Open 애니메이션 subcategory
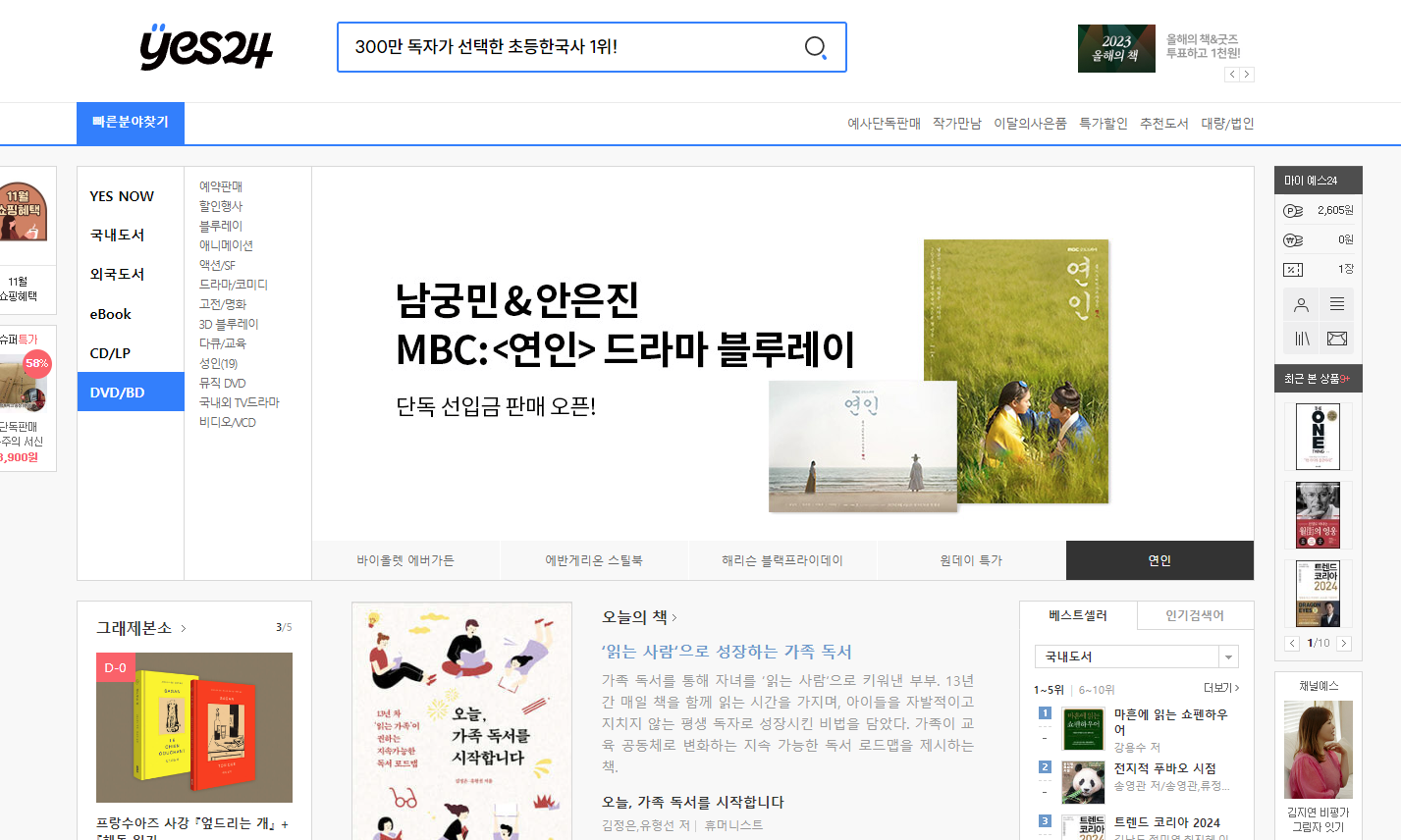The width and height of the screenshot is (1401, 840). pyautogui.click(x=226, y=245)
